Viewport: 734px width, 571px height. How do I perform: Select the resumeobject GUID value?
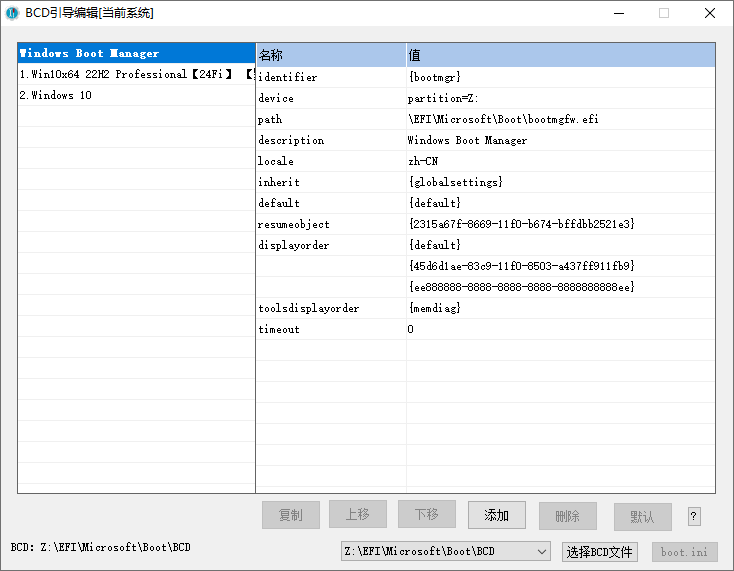(x=521, y=224)
